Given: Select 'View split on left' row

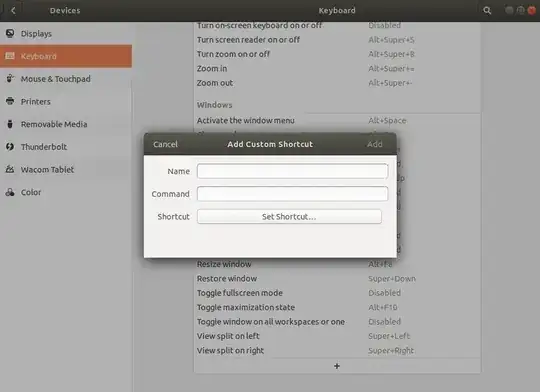Looking at the screenshot, I should point(337,336).
